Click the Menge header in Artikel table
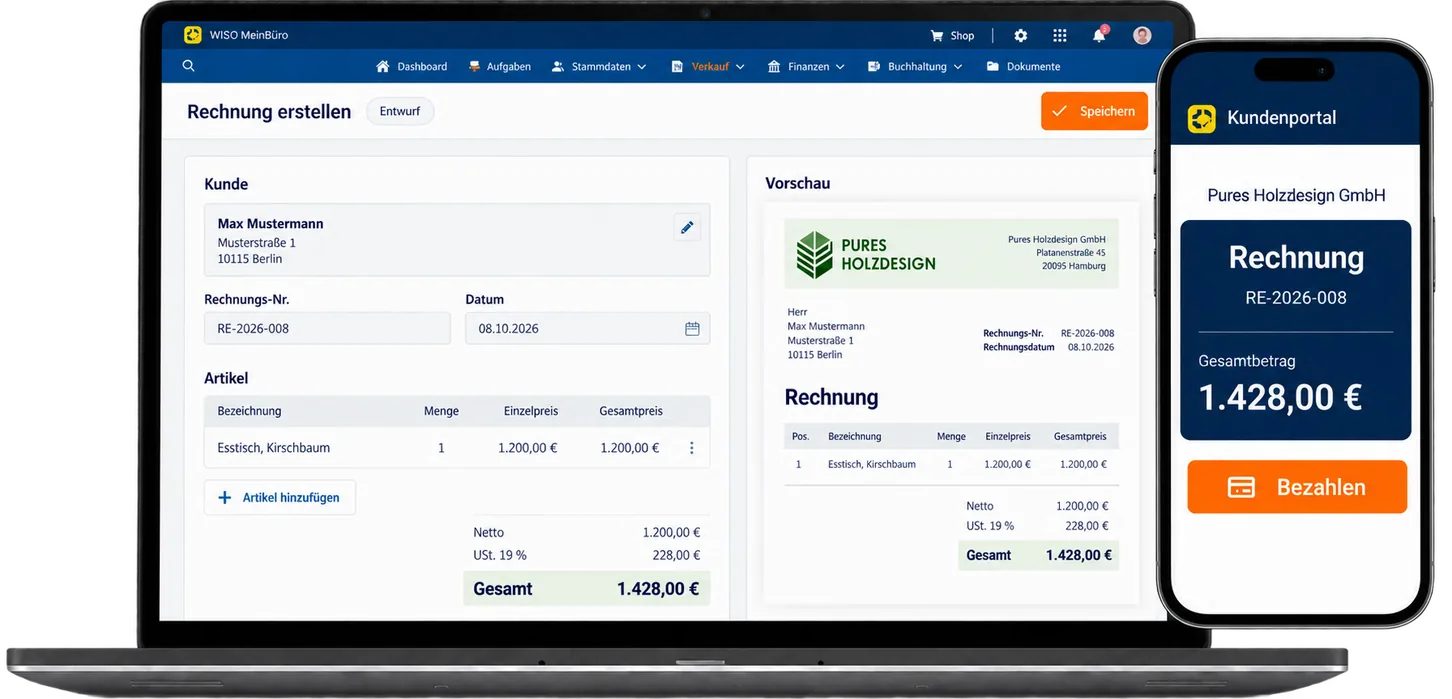This screenshot has height=699, width=1452. pos(441,411)
